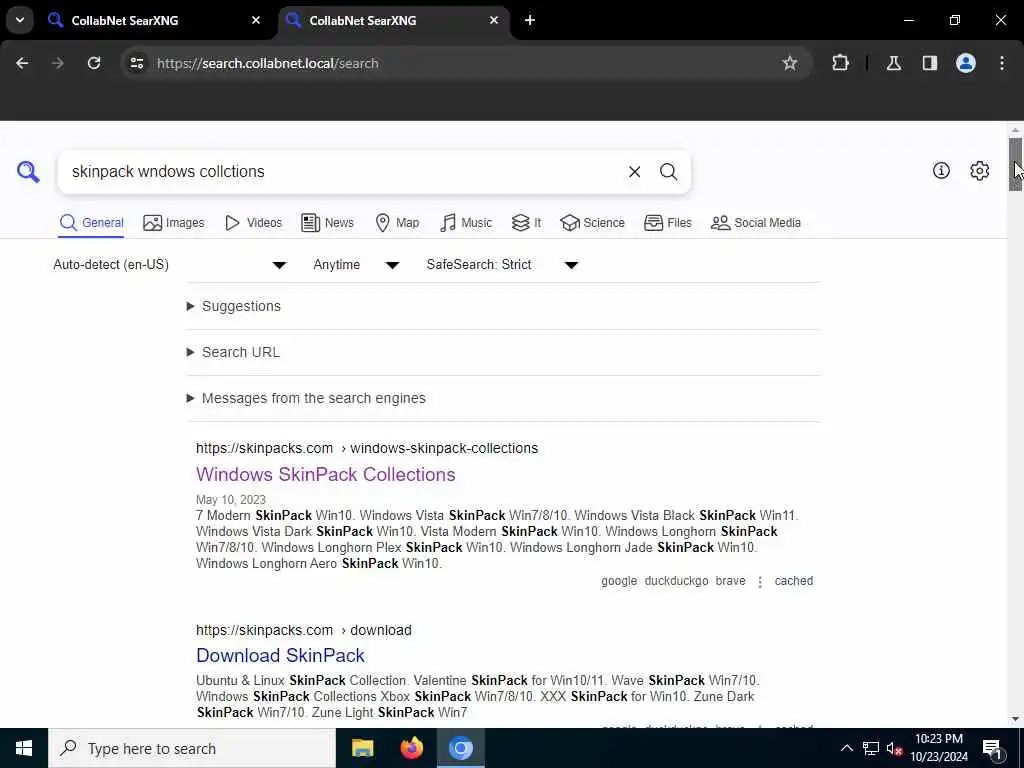Open Chrome three-dot menu
This screenshot has width=1024, height=768.
click(1002, 63)
